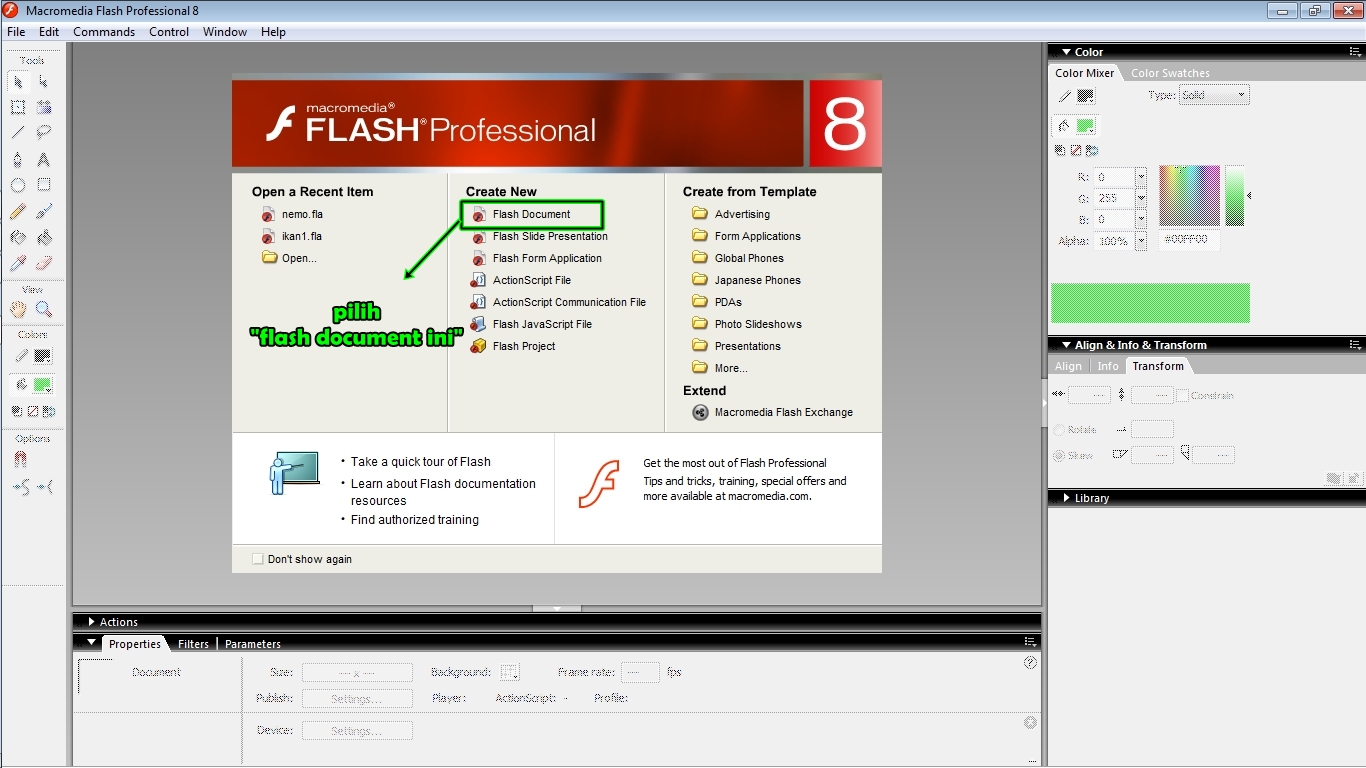This screenshot has width=1366, height=768.
Task: Click the Publish Settings button
Action: point(357,699)
